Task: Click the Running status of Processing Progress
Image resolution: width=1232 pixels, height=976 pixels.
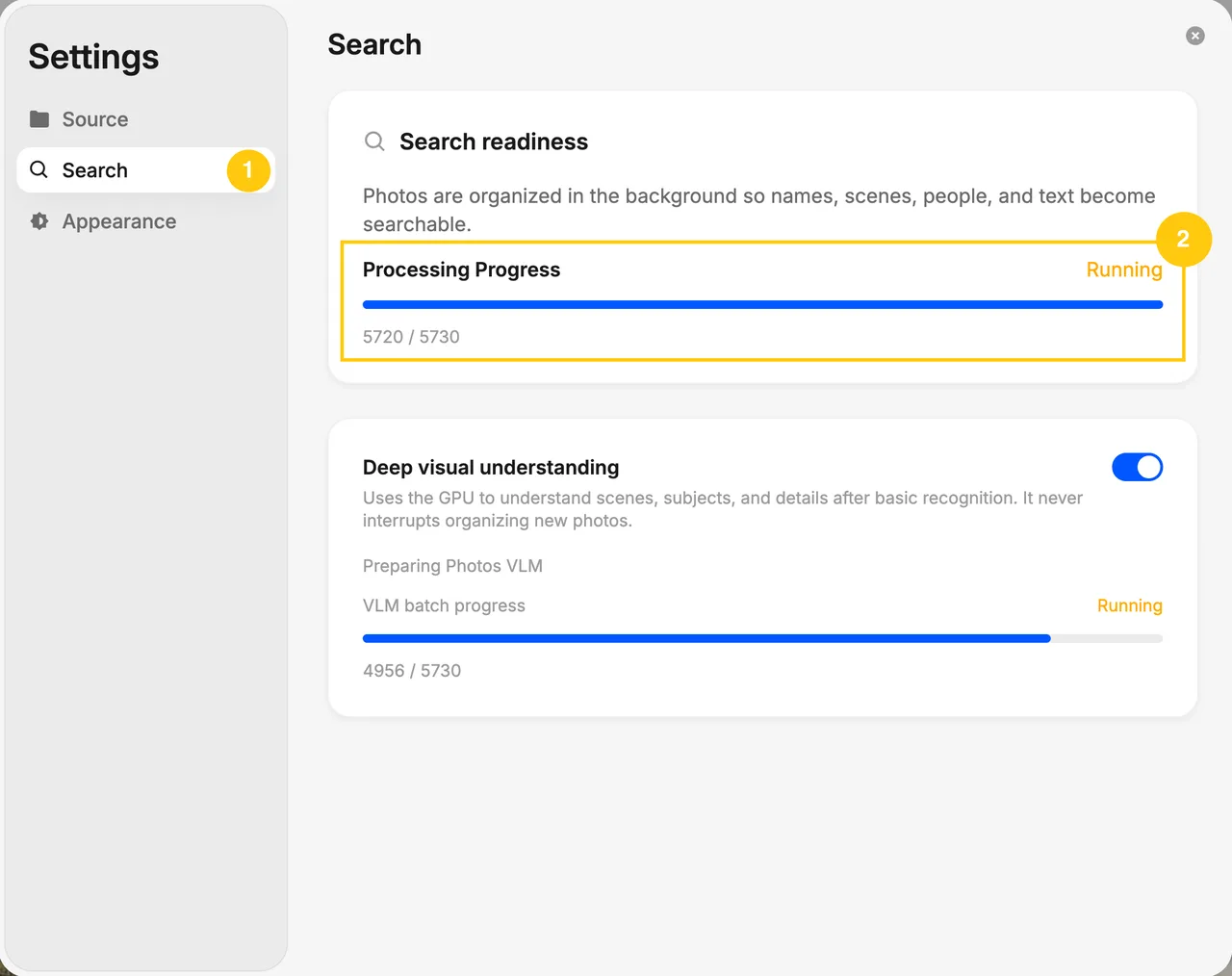Action: click(1124, 270)
